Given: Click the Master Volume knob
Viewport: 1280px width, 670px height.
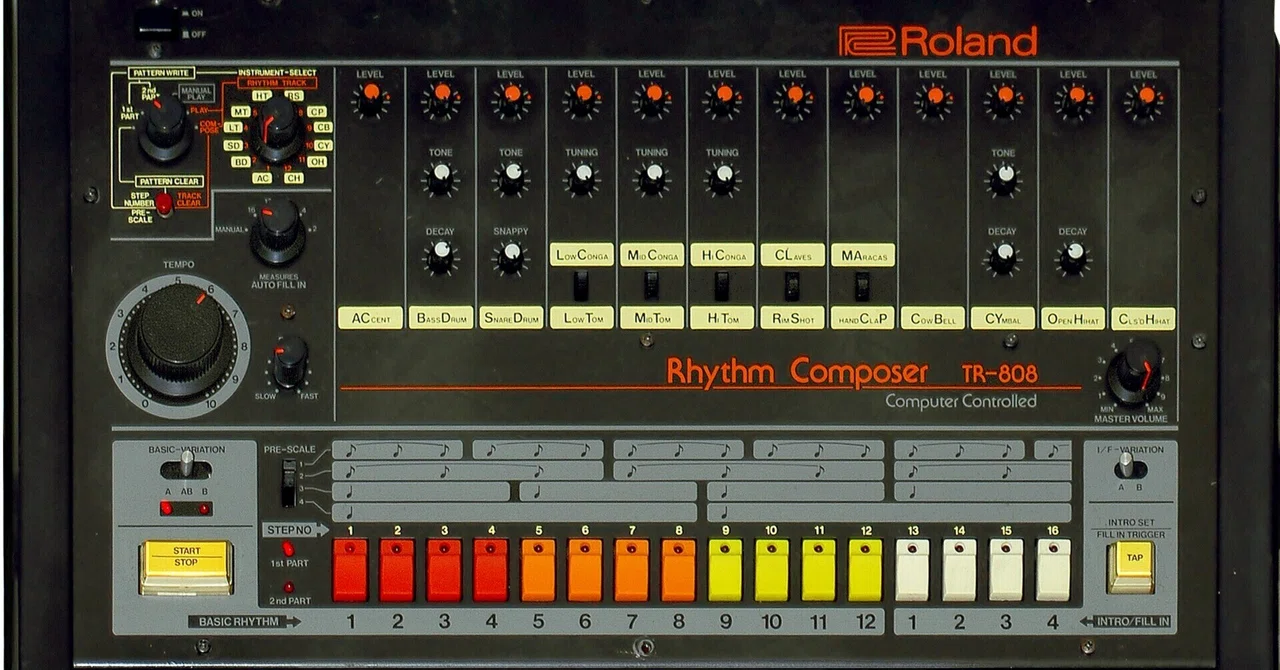Looking at the screenshot, I should pyautogui.click(x=1136, y=372).
